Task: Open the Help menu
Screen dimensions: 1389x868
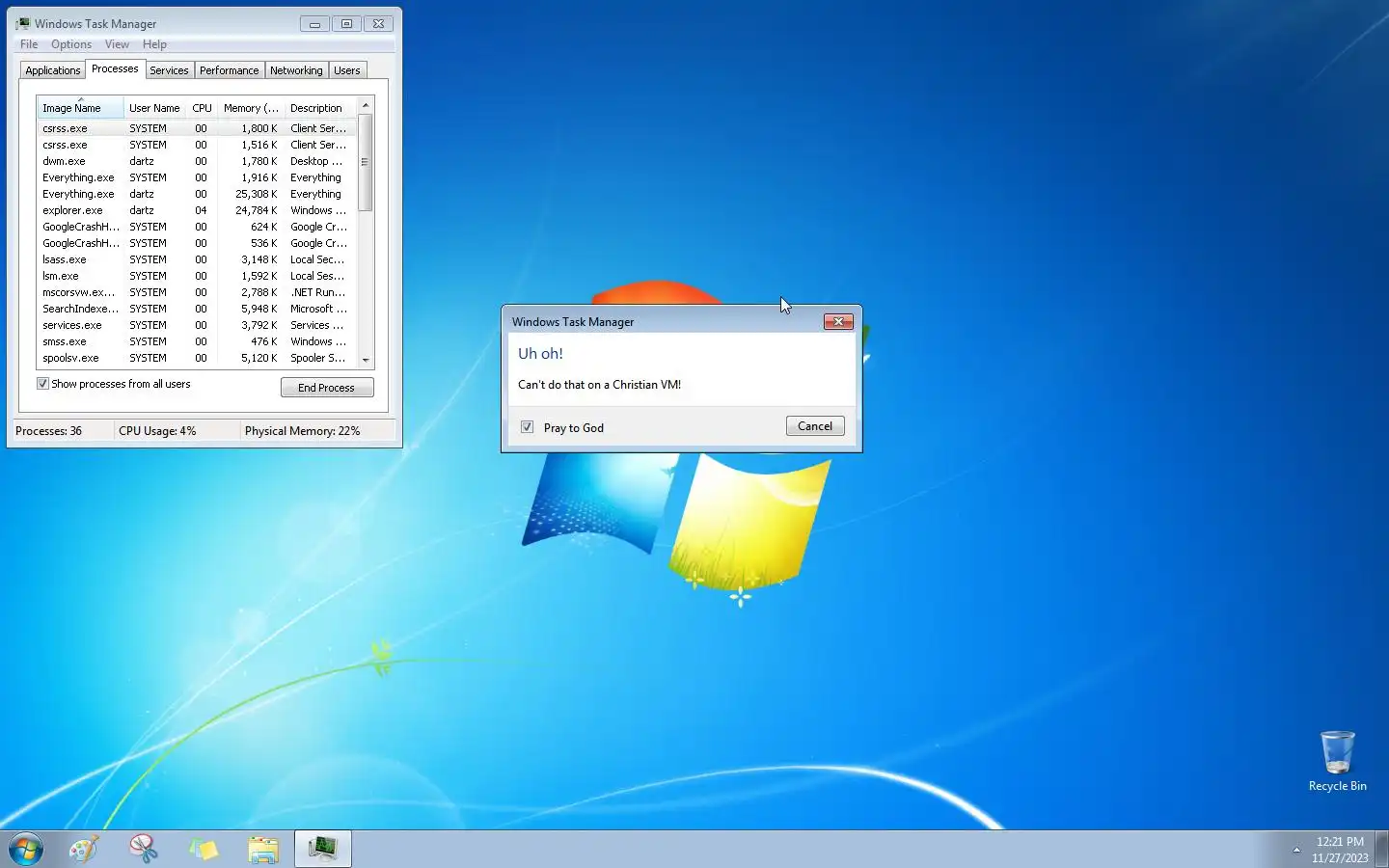Action: coord(154,44)
